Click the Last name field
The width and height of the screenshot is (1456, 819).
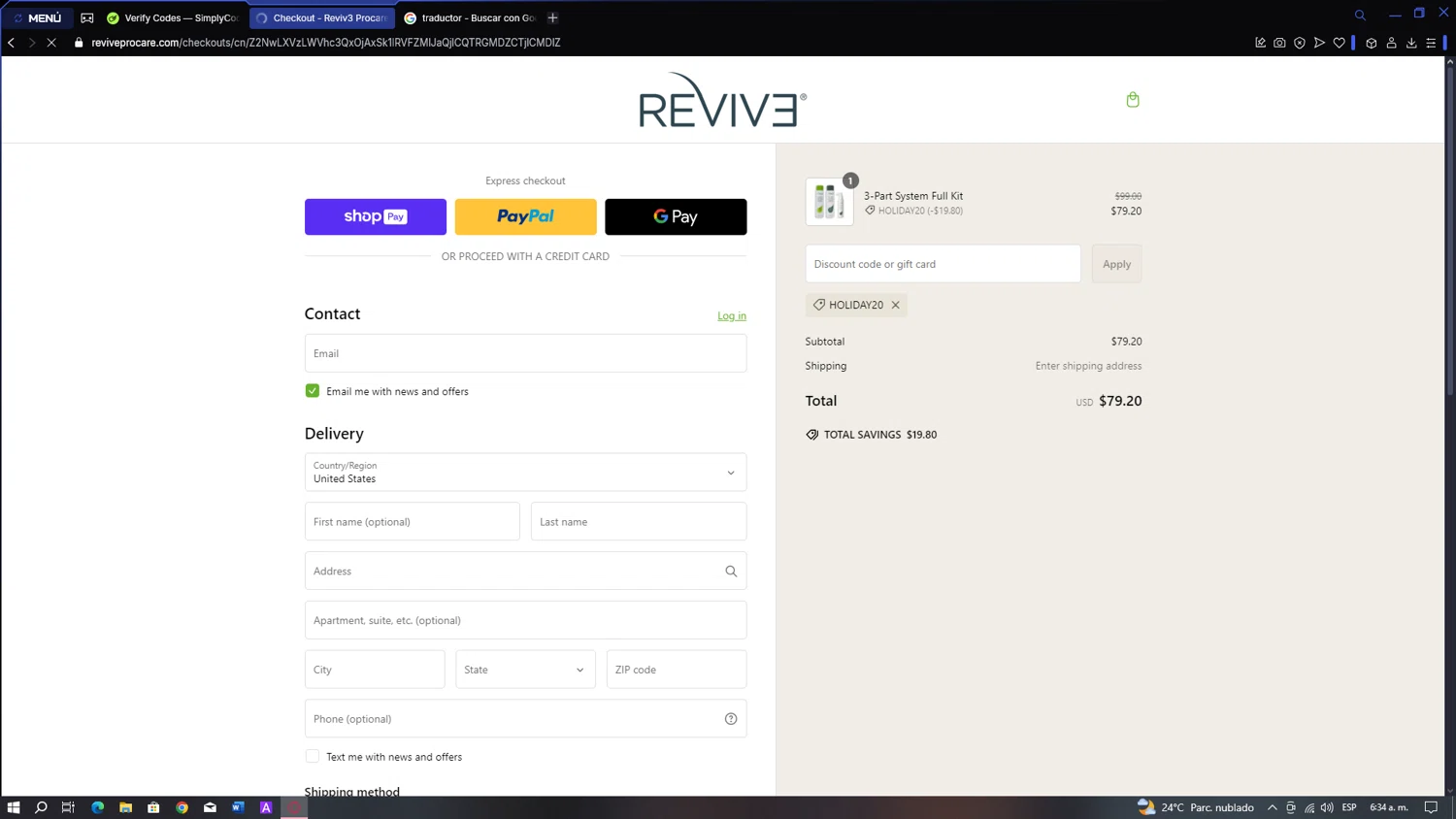639,522
